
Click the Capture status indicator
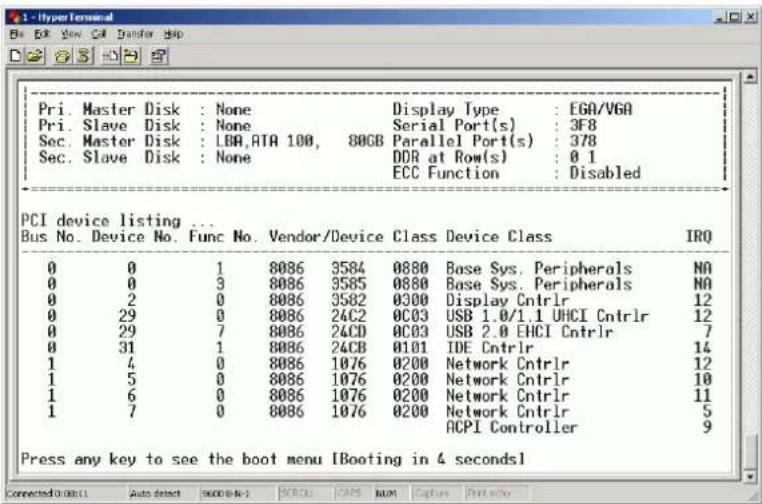tap(431, 494)
